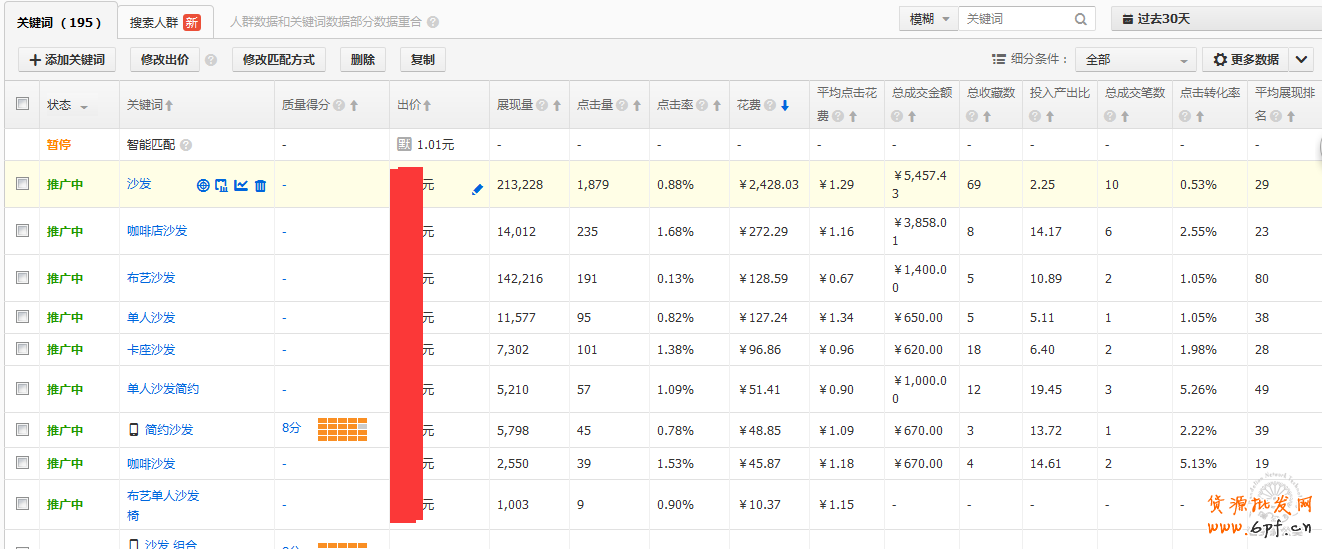Click the search magnifier in keyword box
Viewport: 1322px width, 549px height.
[1081, 19]
